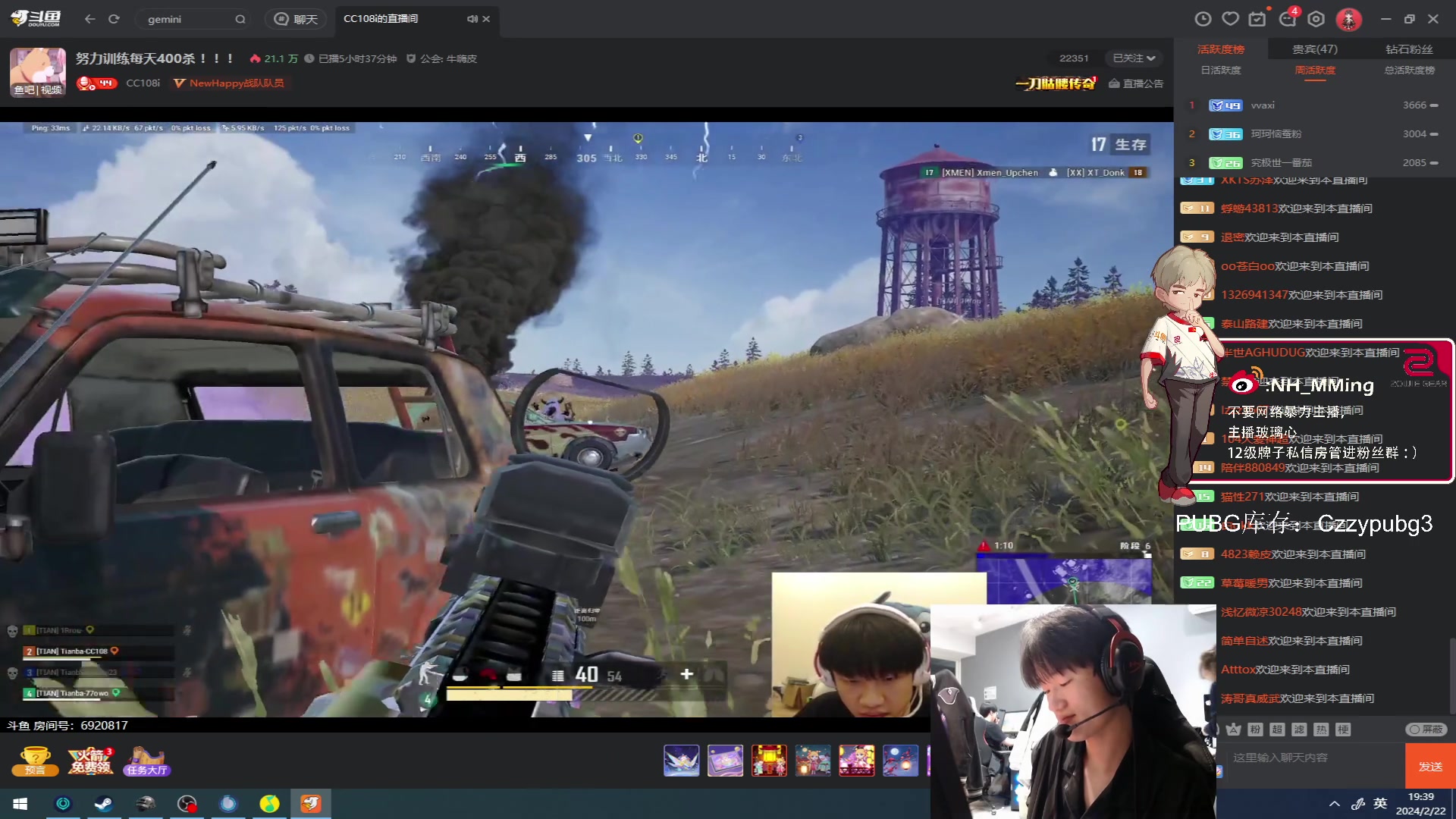Expand the system tray hidden icons chevron

(1335, 804)
